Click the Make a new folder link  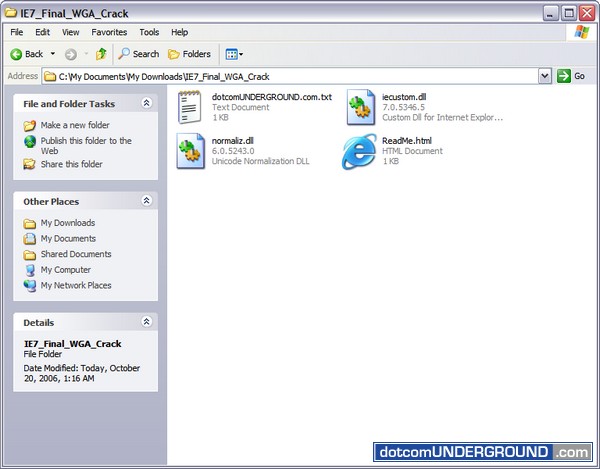point(75,125)
